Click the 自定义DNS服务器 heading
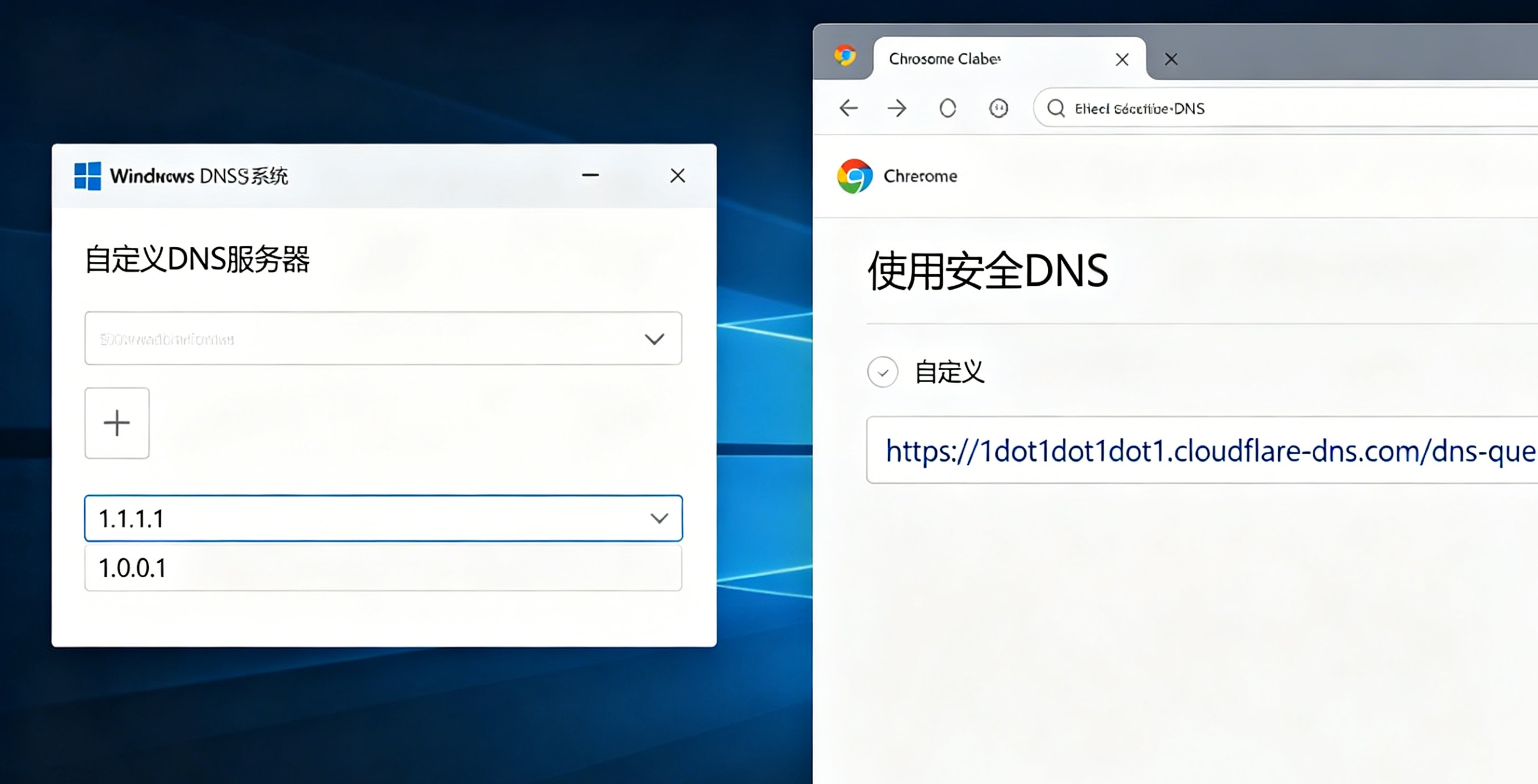Viewport: 1538px width, 784px height. pos(197,260)
